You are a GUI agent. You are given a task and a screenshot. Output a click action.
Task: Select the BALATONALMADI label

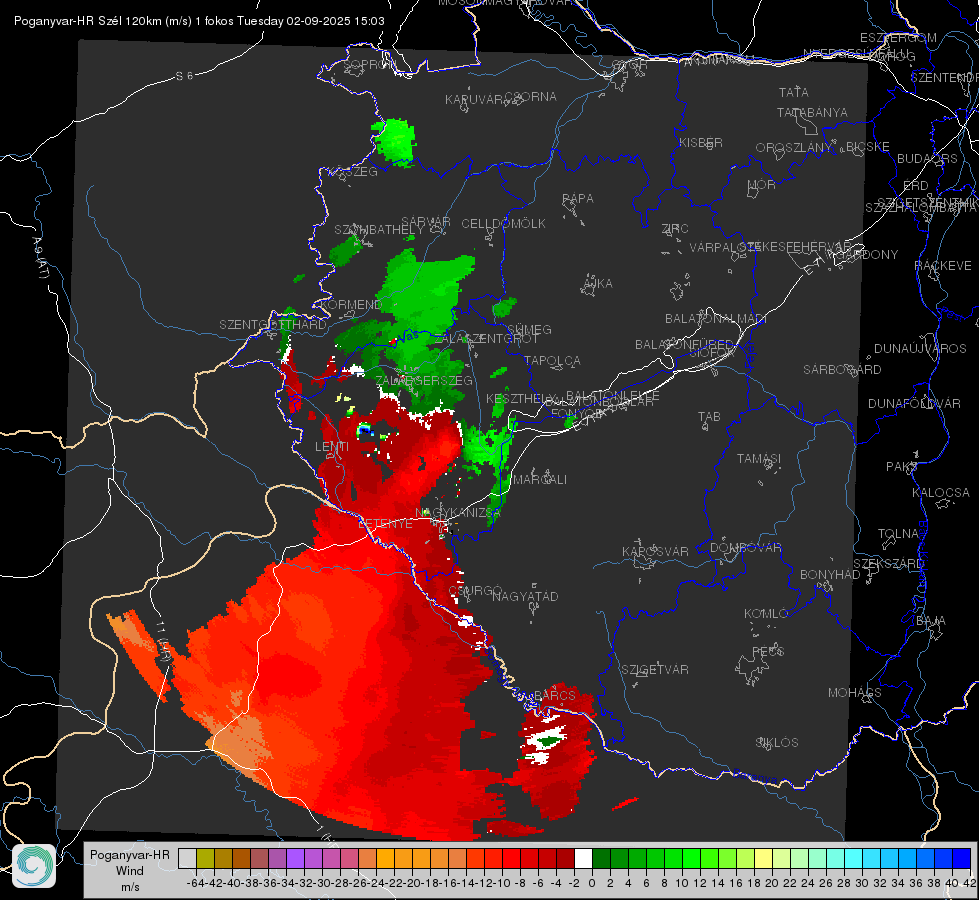point(716,319)
